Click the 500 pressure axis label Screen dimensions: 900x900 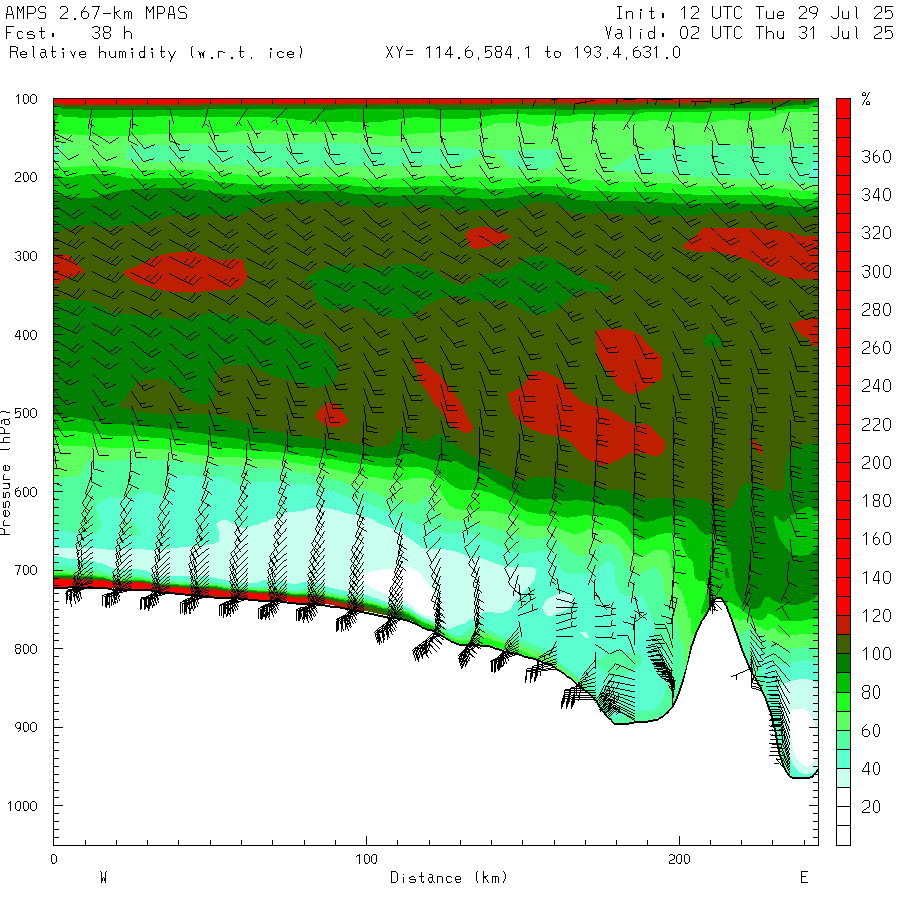[x=26, y=413]
